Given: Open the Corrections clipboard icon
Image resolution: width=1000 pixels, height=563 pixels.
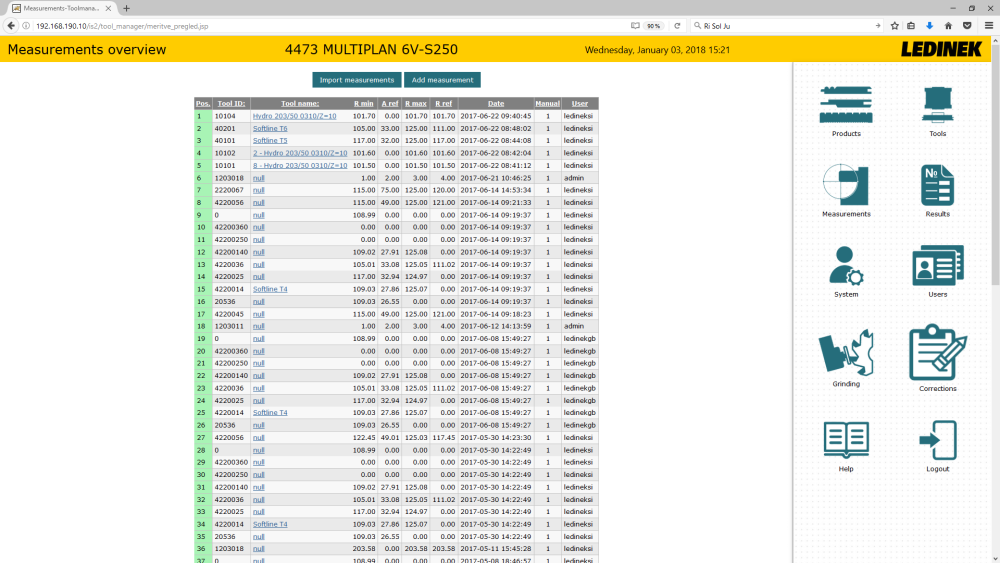Looking at the screenshot, I should click(938, 352).
